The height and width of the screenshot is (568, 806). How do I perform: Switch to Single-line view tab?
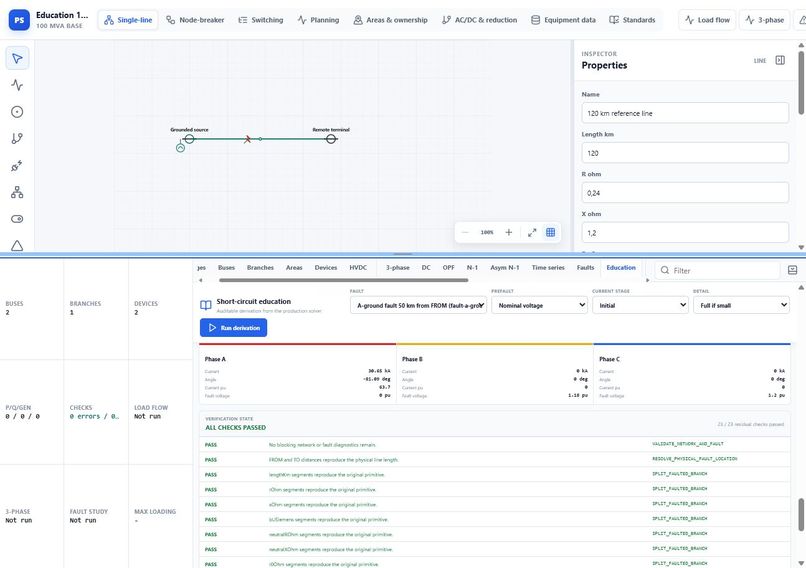(128, 20)
